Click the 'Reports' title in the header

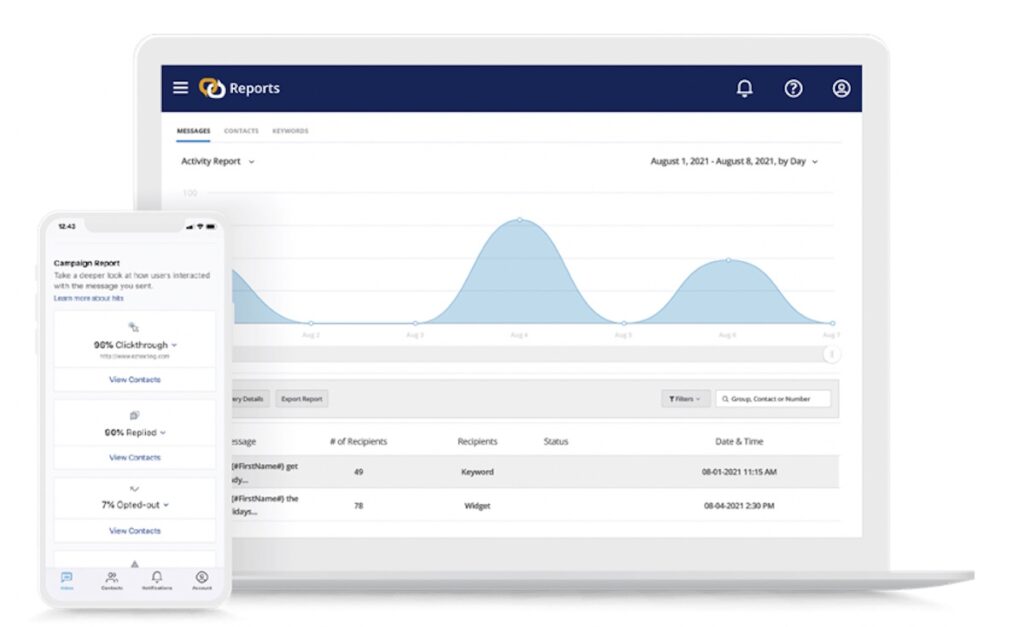[x=255, y=88]
